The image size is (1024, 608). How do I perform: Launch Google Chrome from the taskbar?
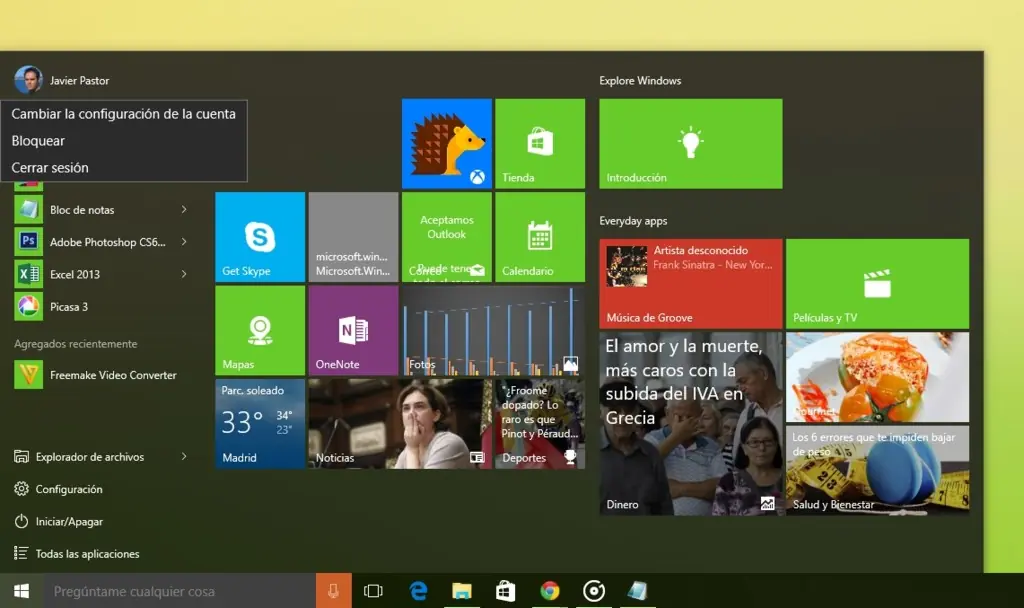[x=549, y=591]
